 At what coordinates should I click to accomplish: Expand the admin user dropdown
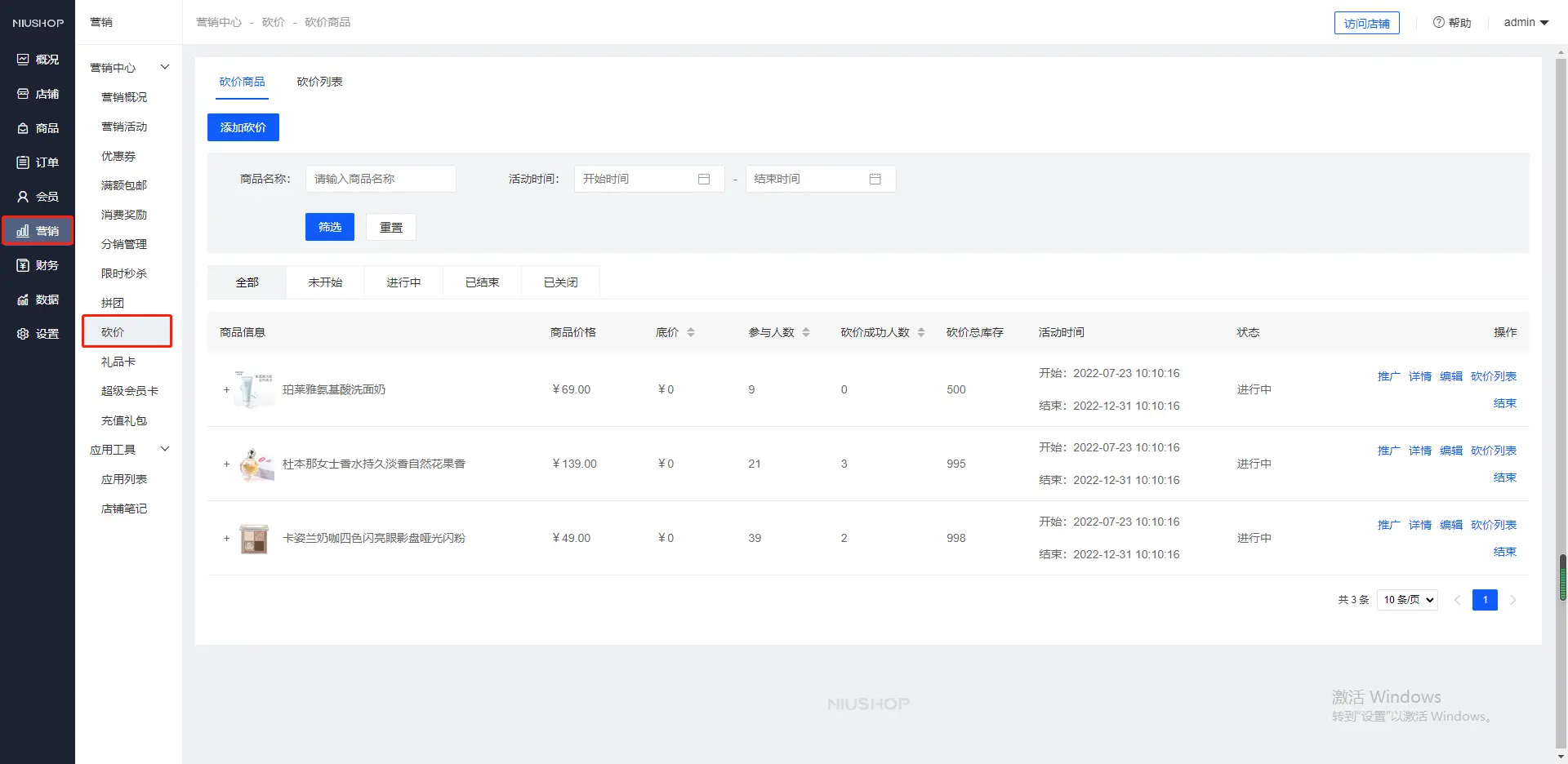pos(1526,23)
